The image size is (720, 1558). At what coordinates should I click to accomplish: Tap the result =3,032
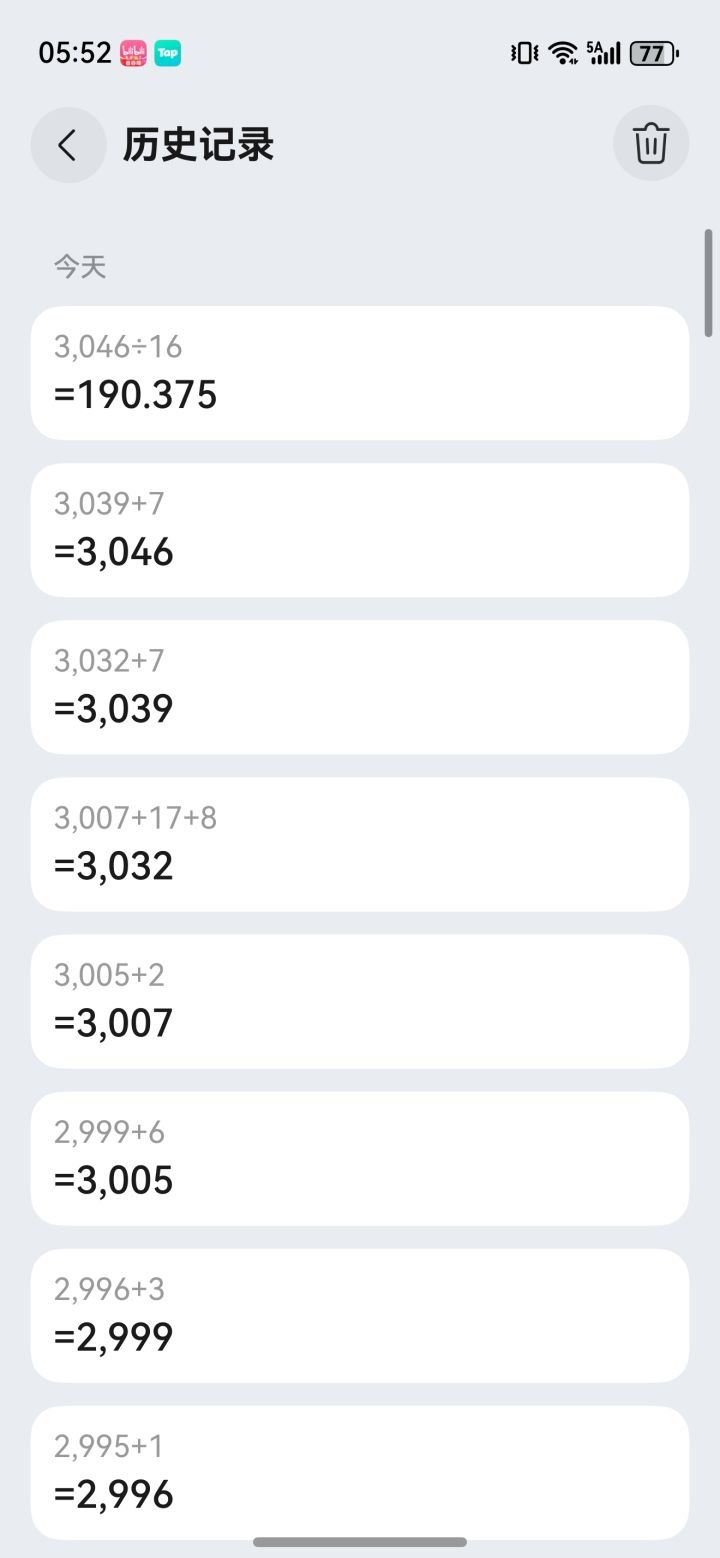click(x=114, y=866)
